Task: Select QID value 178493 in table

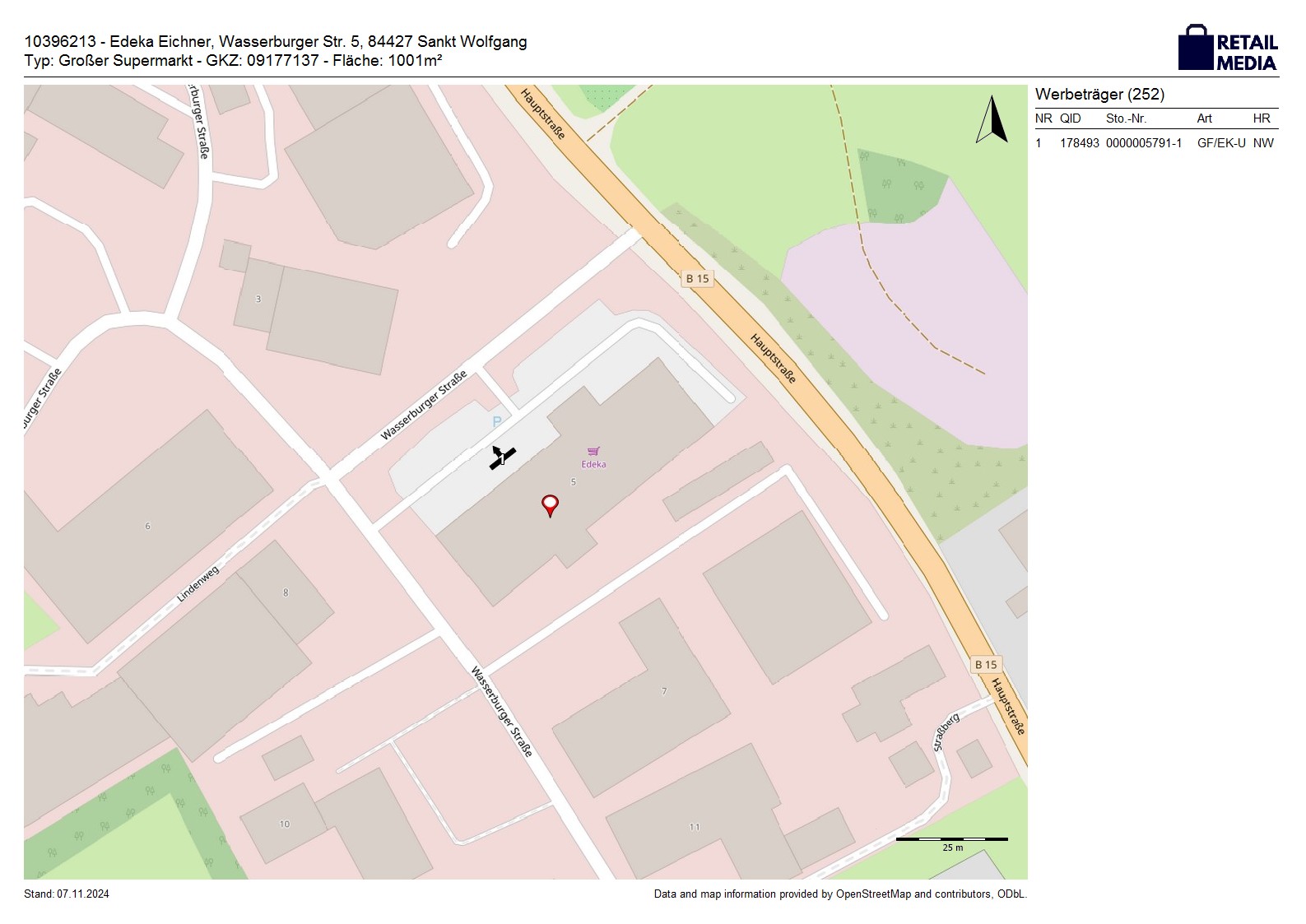Action: [x=1079, y=143]
